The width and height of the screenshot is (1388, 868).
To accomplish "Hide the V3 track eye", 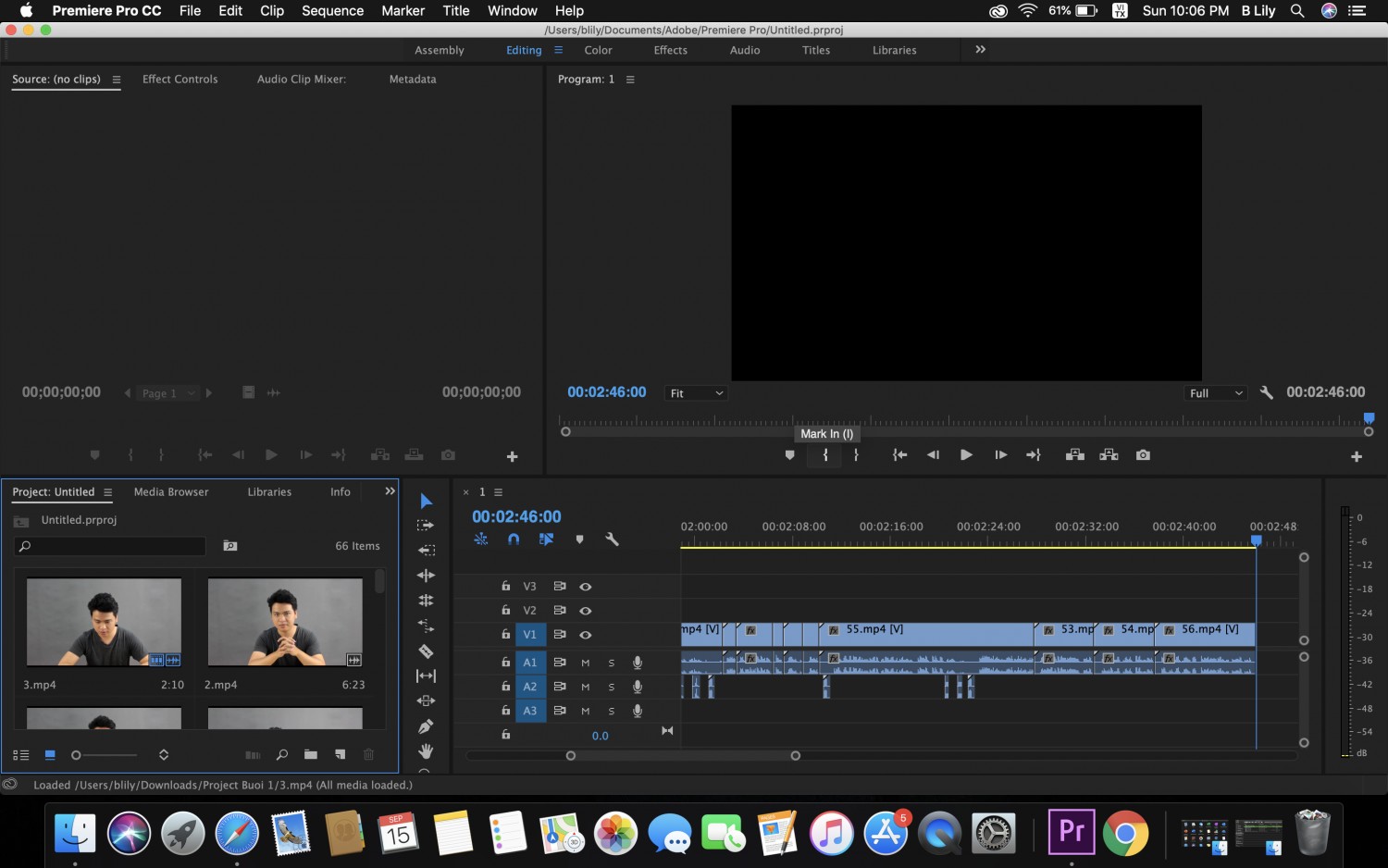I will coord(586,587).
